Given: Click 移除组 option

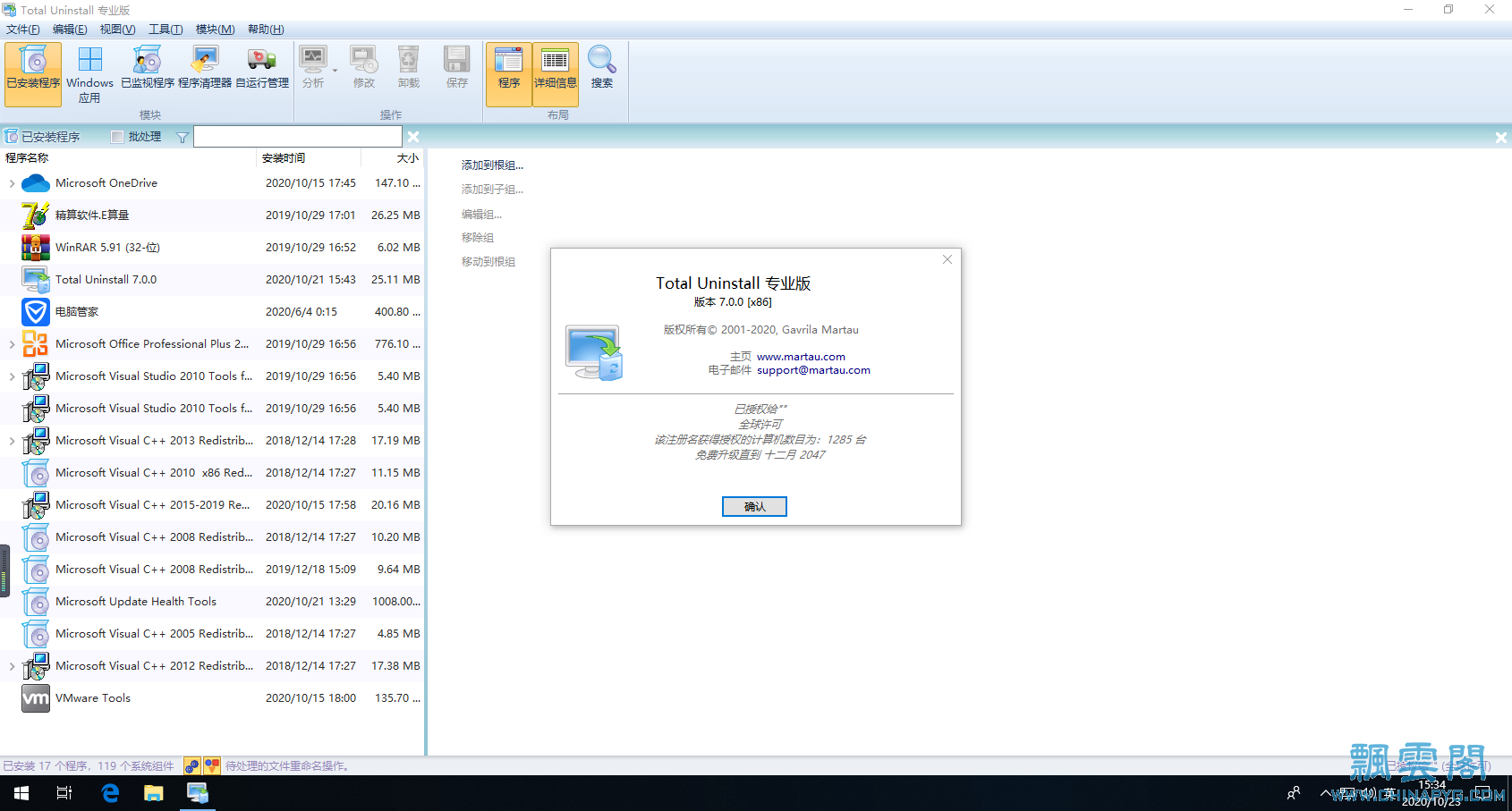Looking at the screenshot, I should (x=478, y=238).
